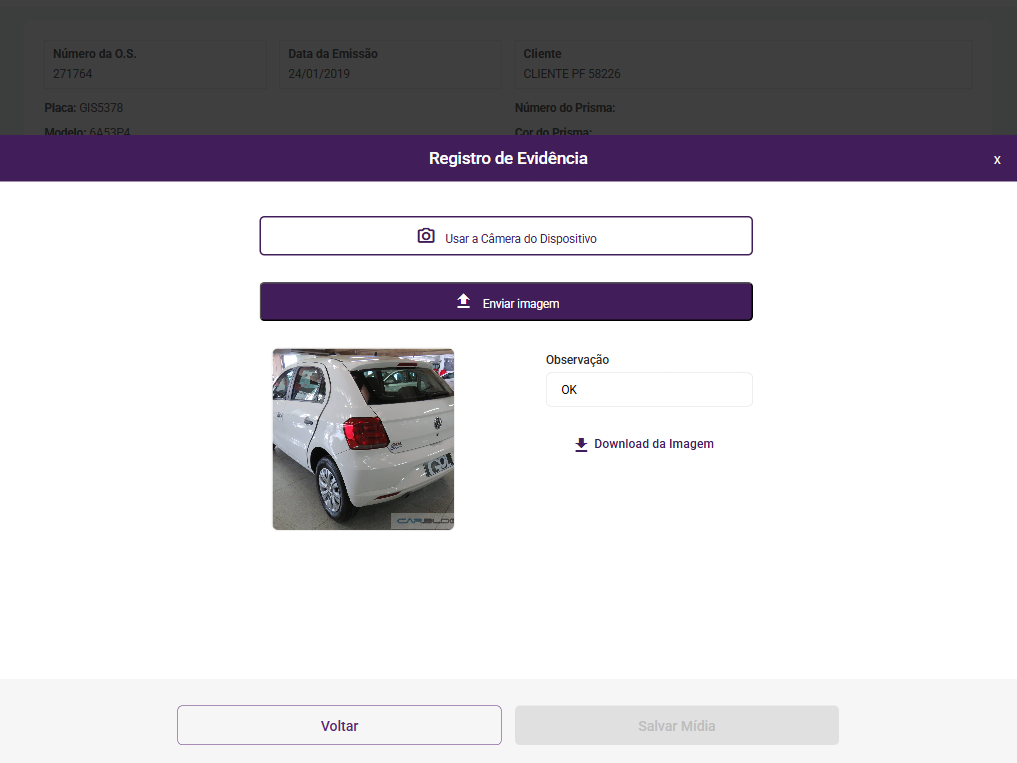
Task: Click the Download da Imagem link
Action: (644, 444)
